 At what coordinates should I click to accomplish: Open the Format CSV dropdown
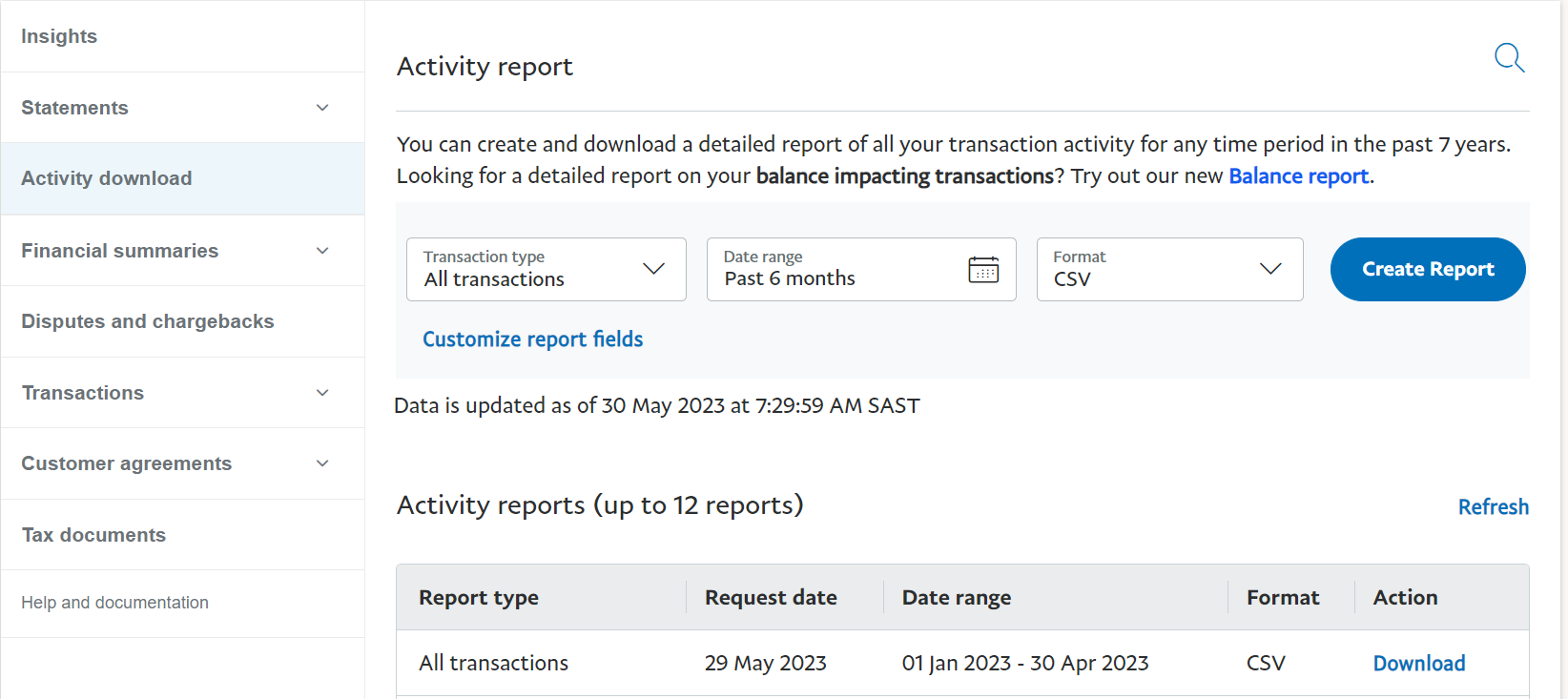pos(1169,270)
